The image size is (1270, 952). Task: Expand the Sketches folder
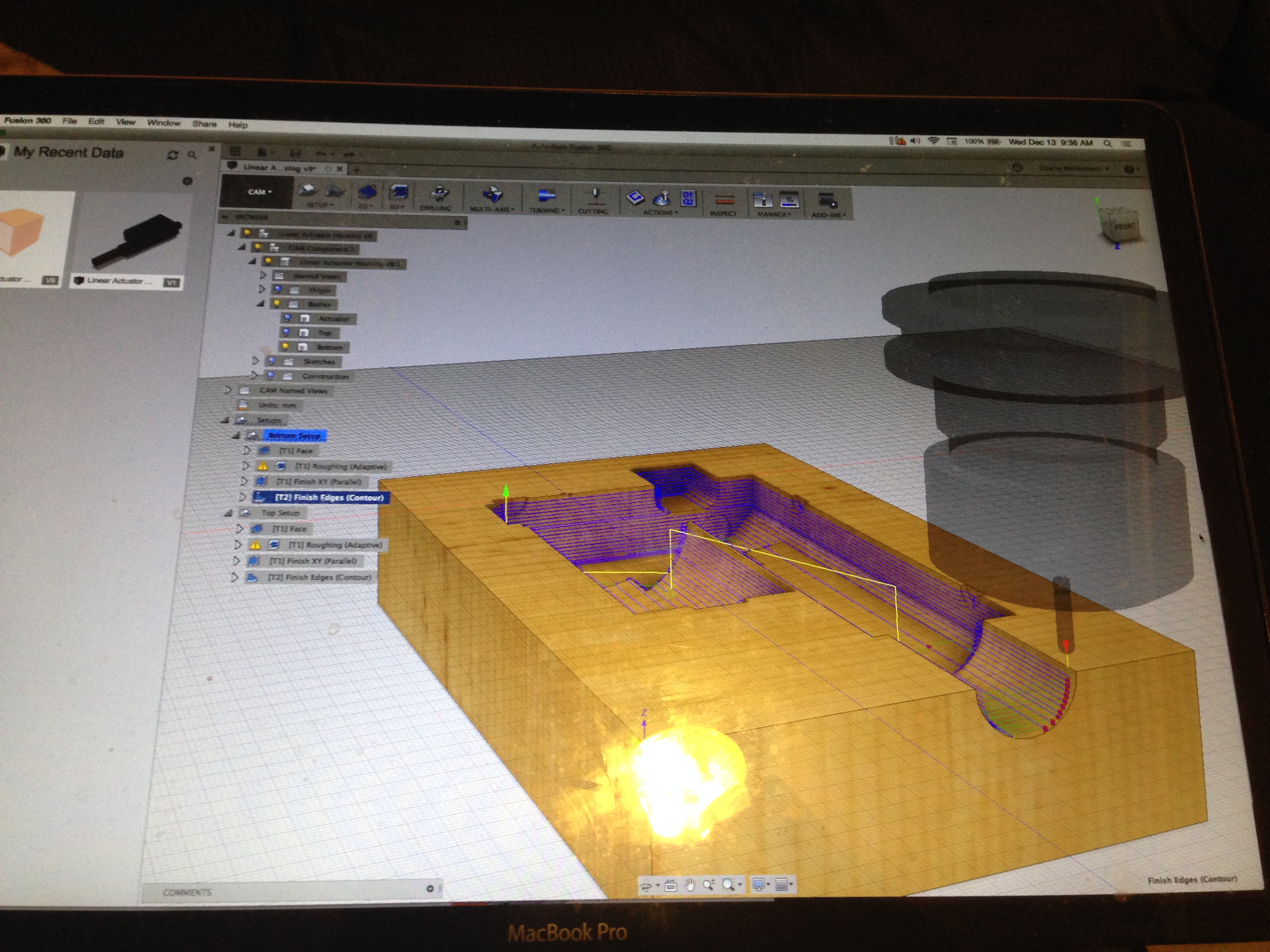[256, 360]
